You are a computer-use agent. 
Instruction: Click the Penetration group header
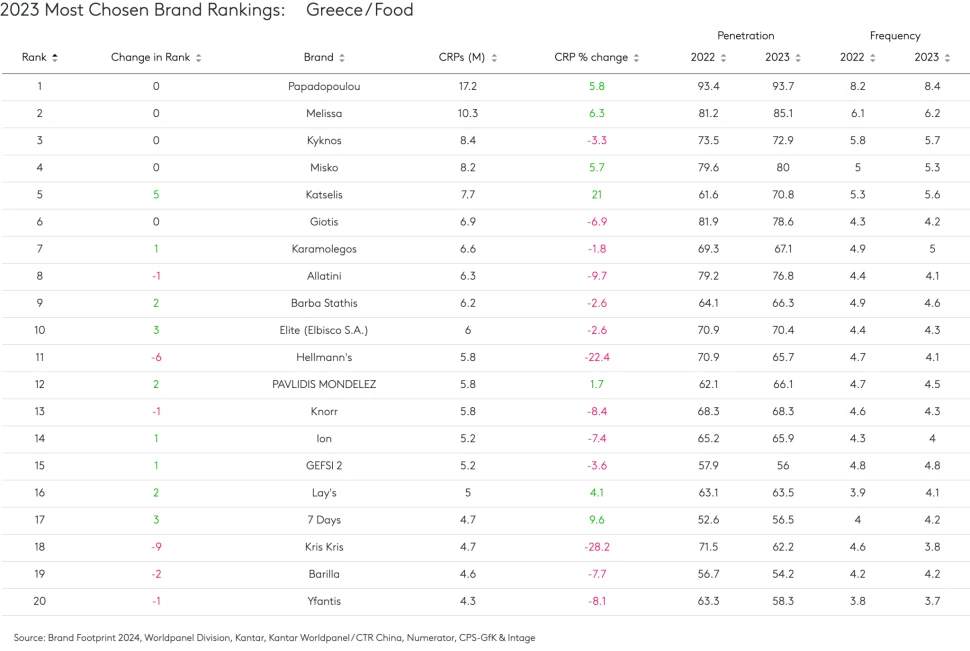(746, 36)
